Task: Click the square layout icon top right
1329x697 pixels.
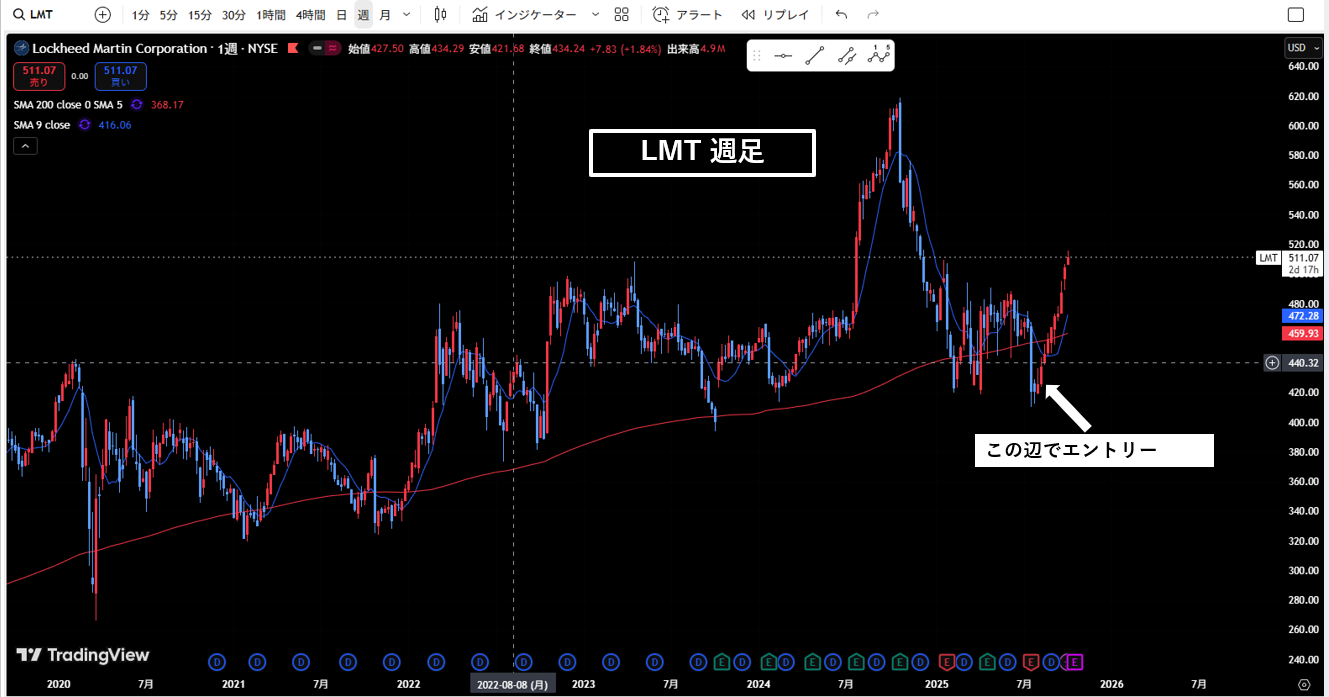Action: click(1296, 15)
